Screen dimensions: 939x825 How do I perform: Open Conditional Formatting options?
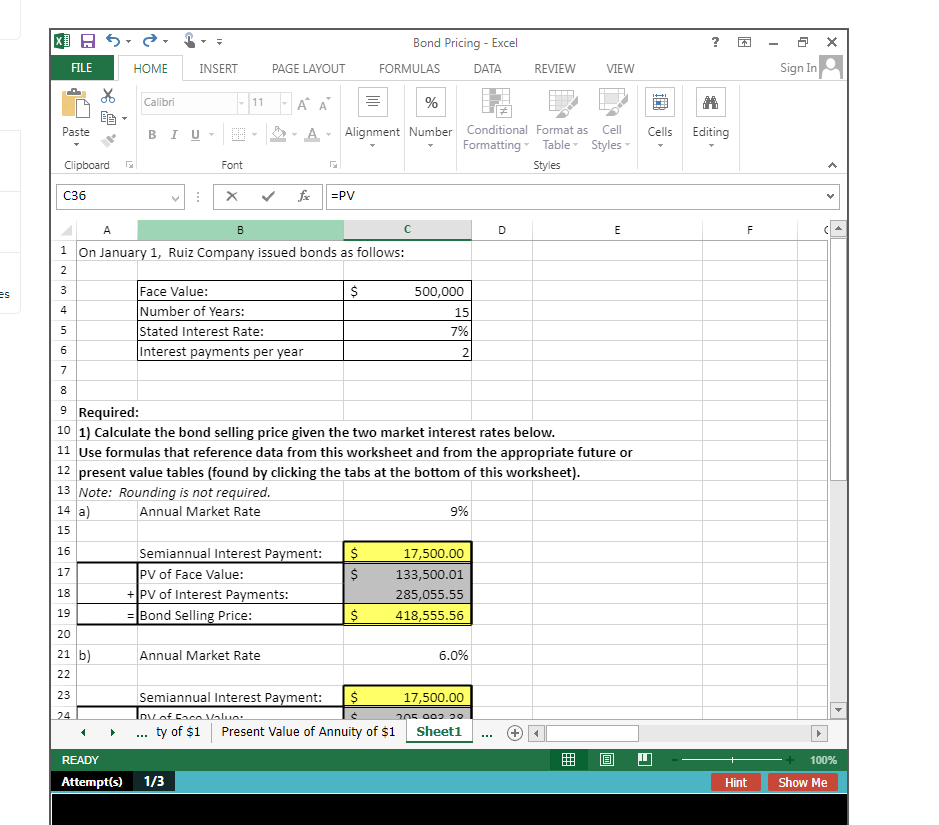[x=495, y=118]
